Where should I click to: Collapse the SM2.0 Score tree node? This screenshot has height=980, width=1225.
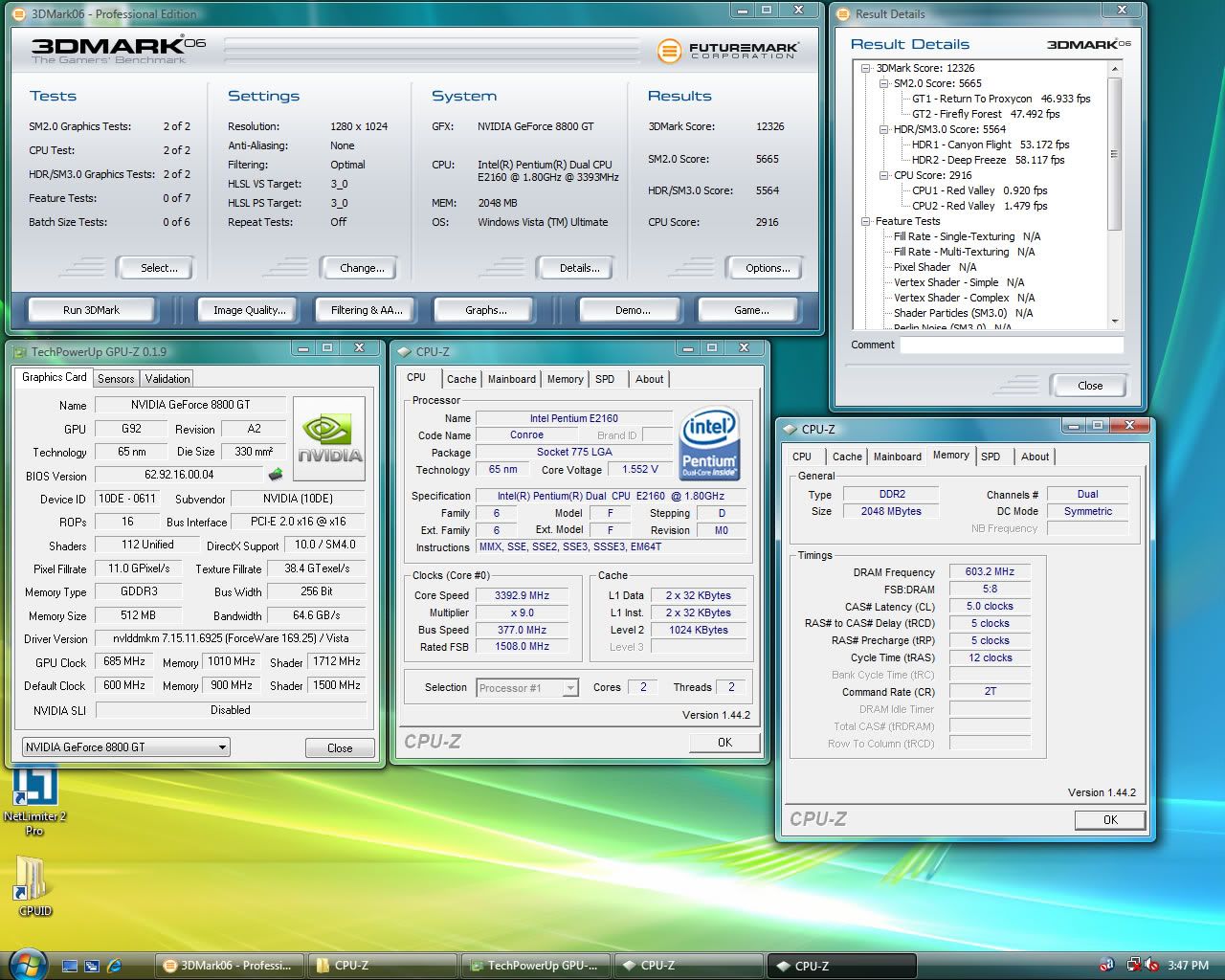point(884,83)
